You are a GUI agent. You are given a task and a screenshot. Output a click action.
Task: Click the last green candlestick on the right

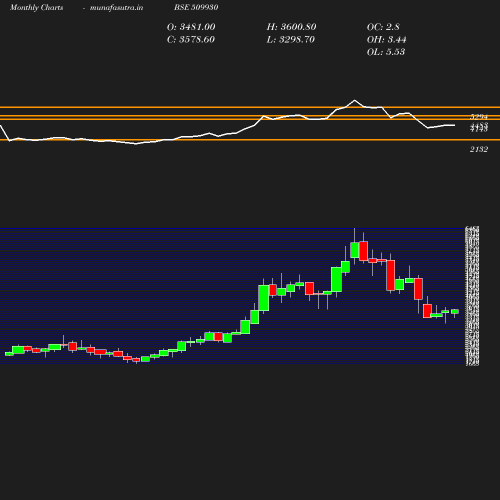point(455,312)
